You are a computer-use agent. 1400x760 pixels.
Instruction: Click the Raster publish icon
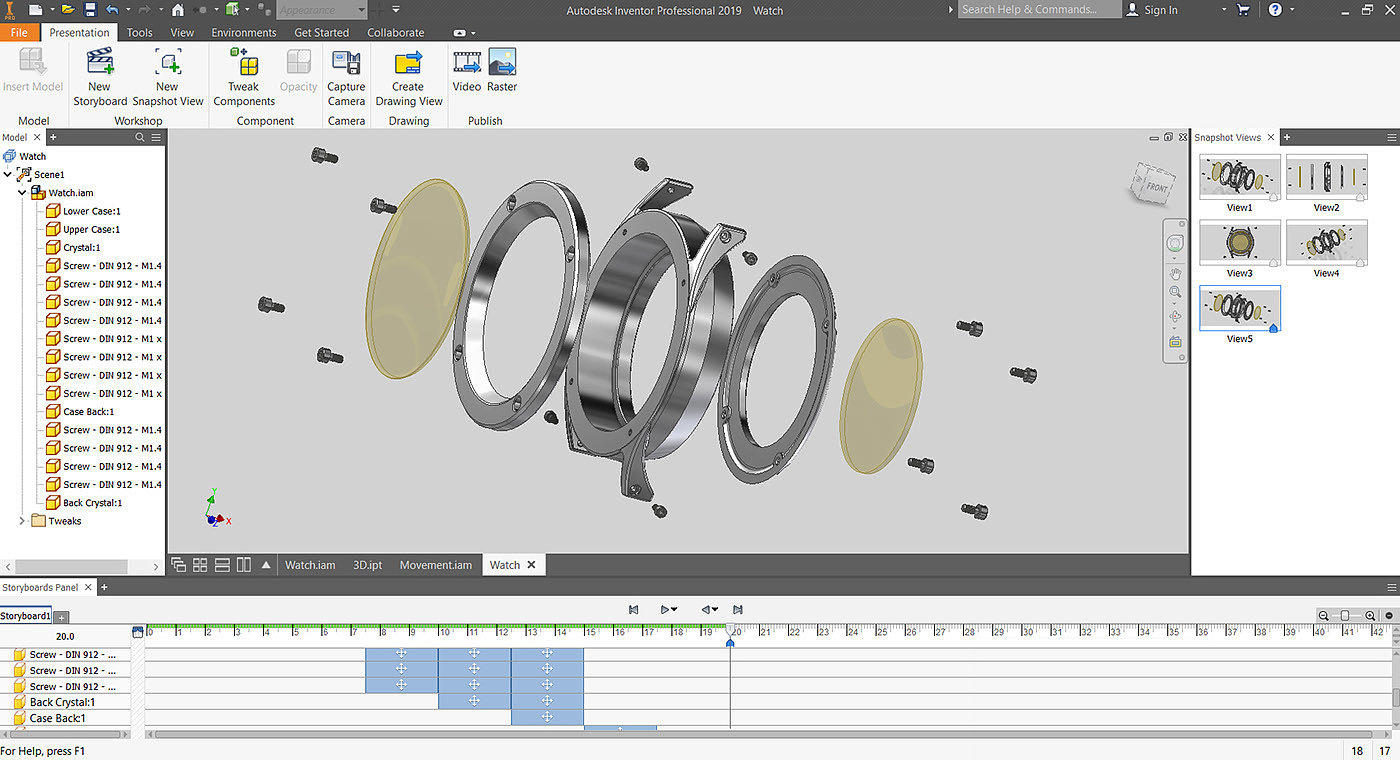point(502,64)
